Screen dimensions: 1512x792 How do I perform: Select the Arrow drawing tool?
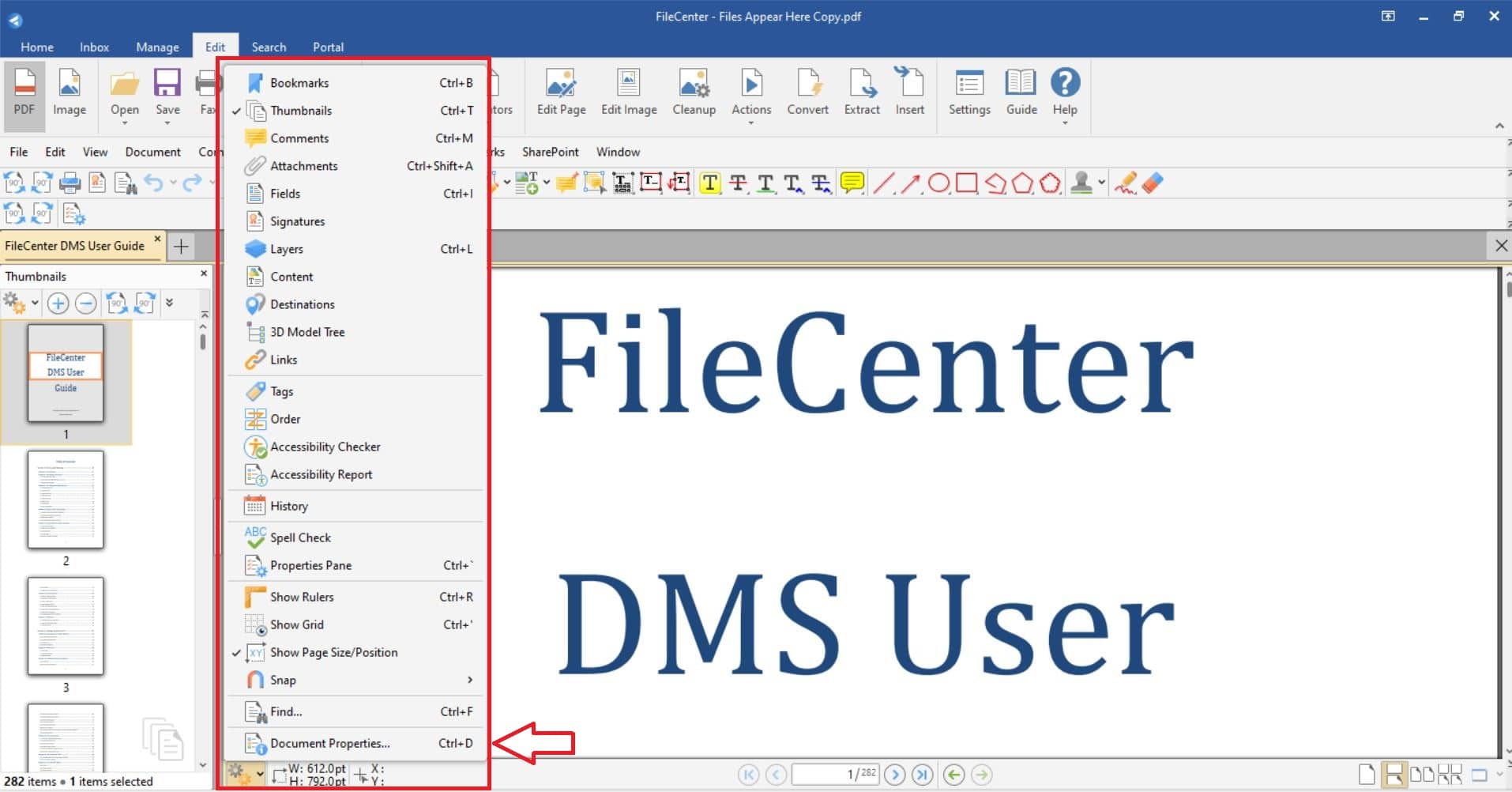tap(910, 183)
